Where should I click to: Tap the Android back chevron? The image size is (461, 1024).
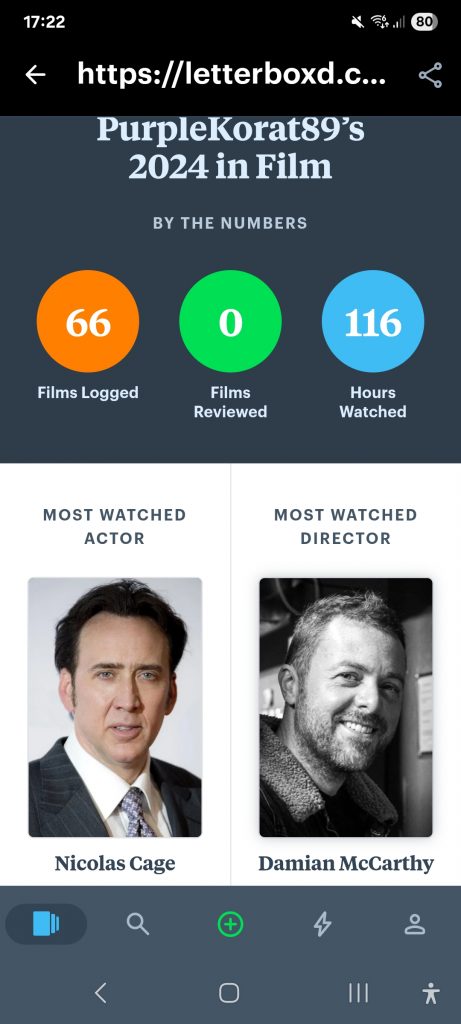[x=101, y=993]
